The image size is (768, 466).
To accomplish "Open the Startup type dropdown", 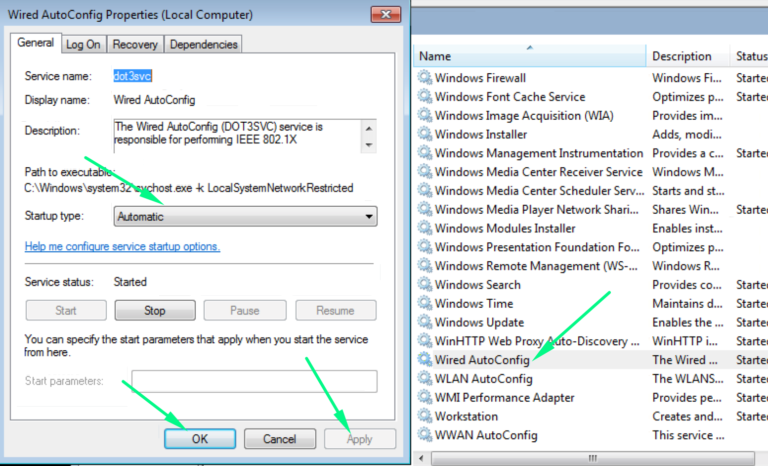I will point(245,217).
